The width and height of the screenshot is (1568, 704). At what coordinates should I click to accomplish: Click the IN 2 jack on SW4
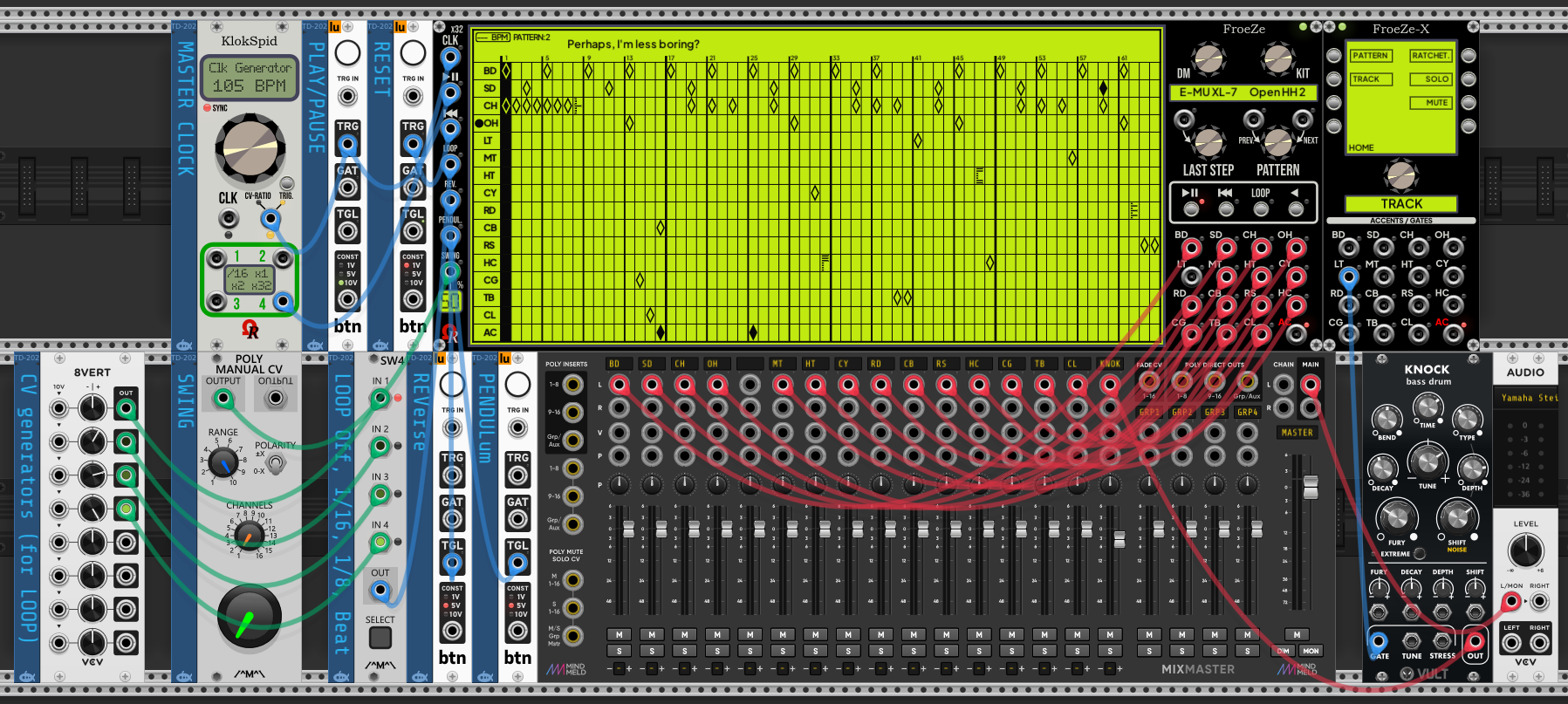click(x=380, y=447)
